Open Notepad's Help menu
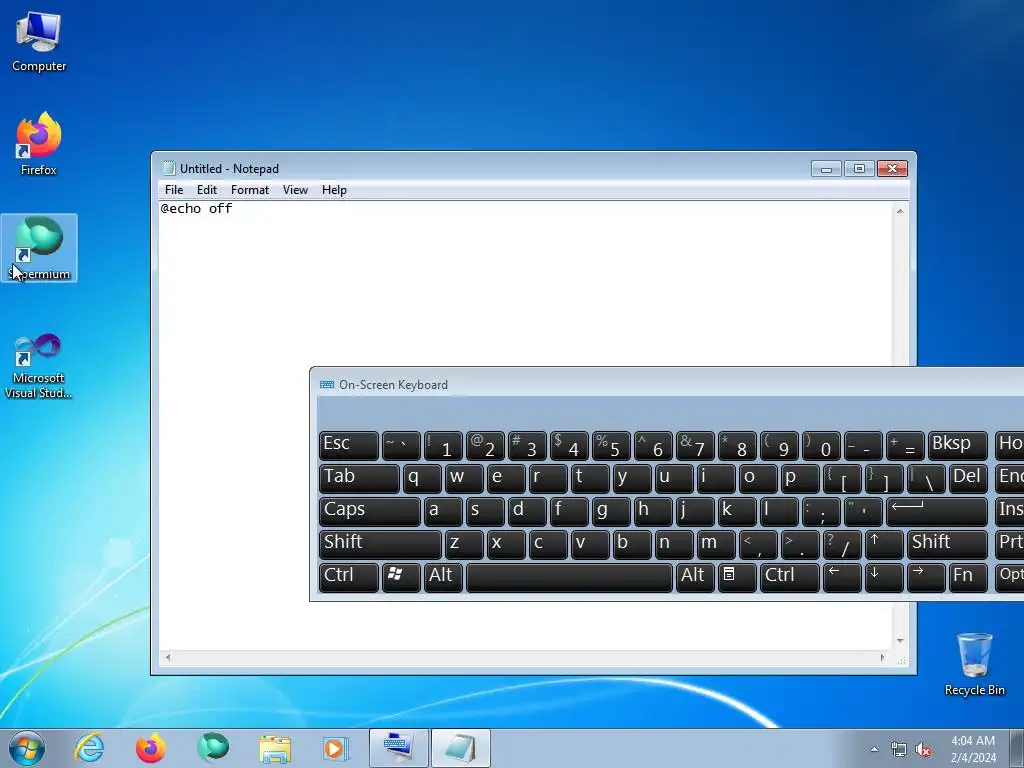Screen dimensions: 1024x768 coord(334,189)
